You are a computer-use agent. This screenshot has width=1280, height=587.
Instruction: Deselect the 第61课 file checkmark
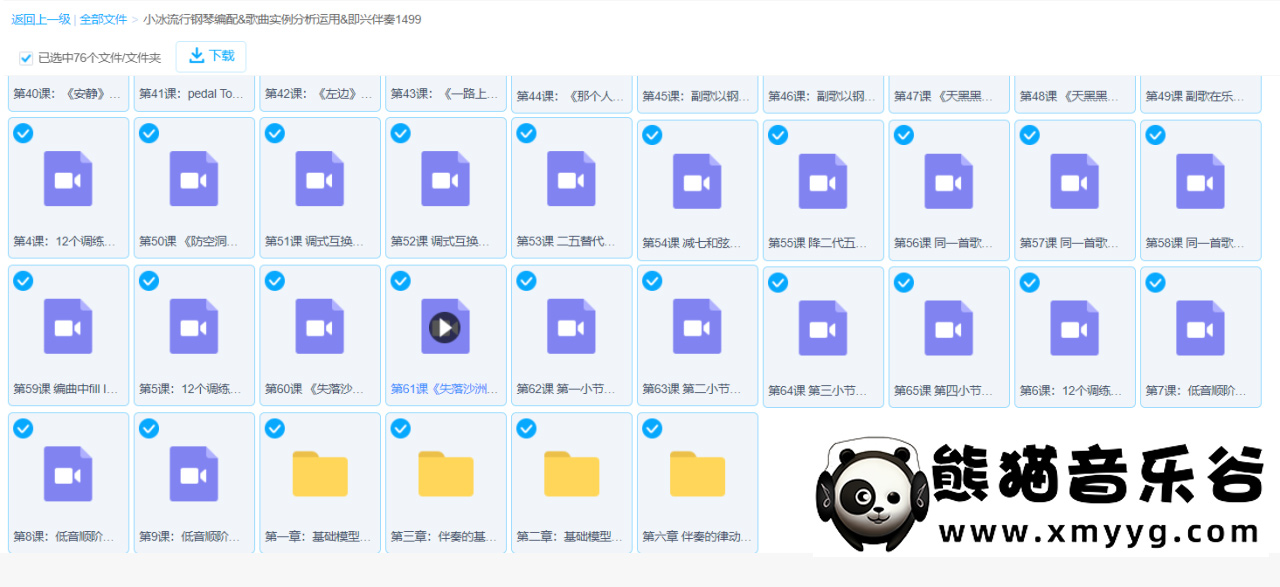400,281
